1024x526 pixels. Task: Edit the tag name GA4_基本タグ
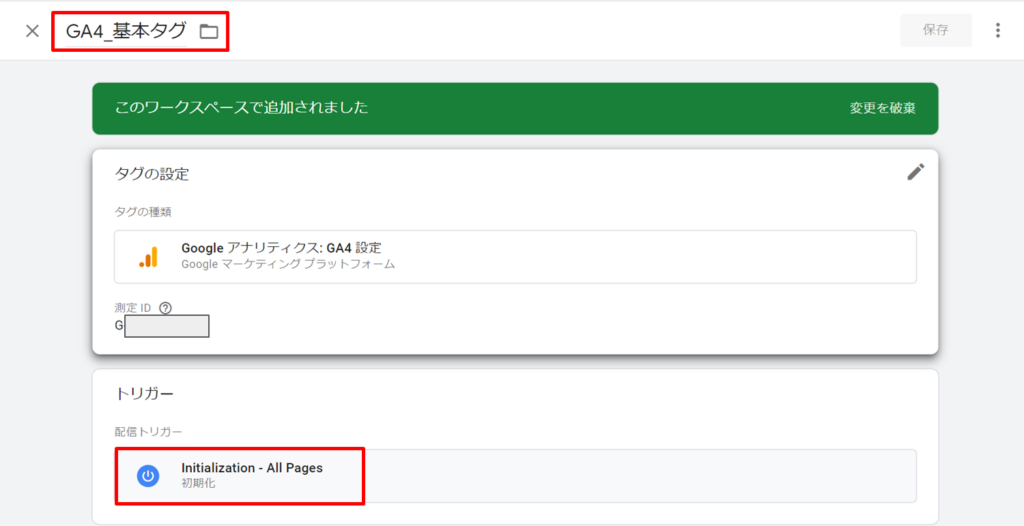tap(126, 31)
